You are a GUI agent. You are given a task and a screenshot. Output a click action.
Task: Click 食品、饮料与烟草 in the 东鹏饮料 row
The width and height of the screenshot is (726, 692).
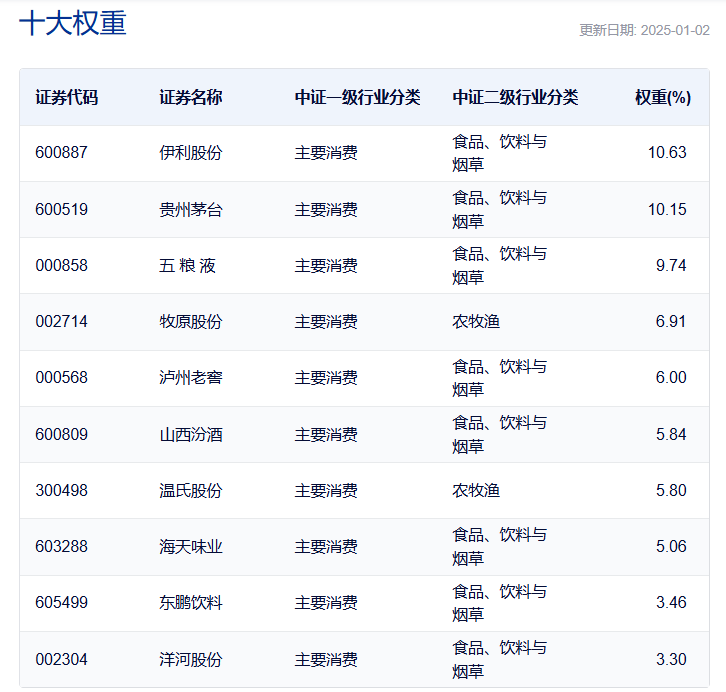coord(500,603)
